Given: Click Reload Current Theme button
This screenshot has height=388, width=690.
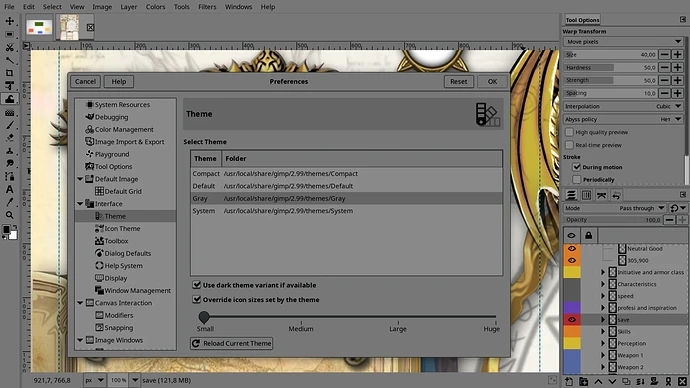Looking at the screenshot, I should pyautogui.click(x=231, y=343).
